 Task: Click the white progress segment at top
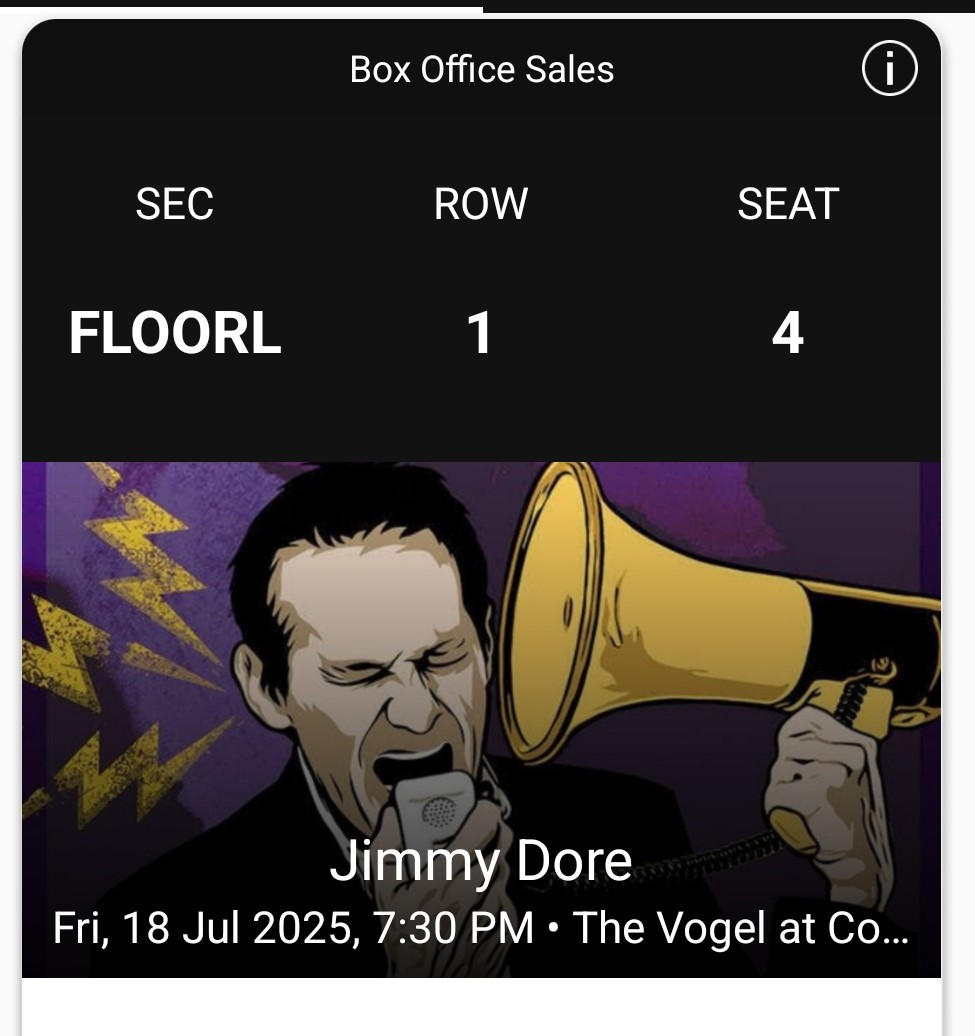pos(241,9)
